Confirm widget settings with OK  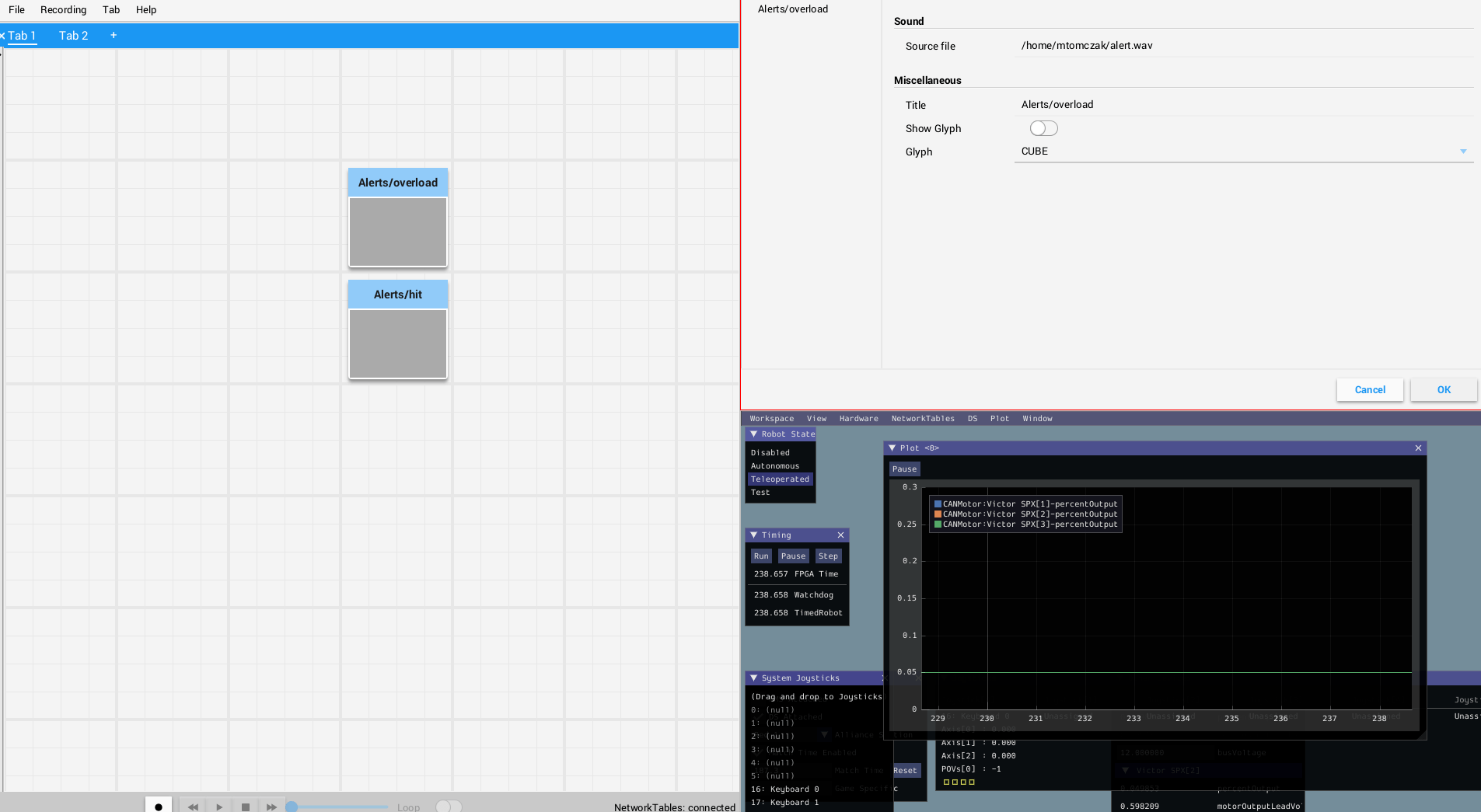coord(1442,389)
